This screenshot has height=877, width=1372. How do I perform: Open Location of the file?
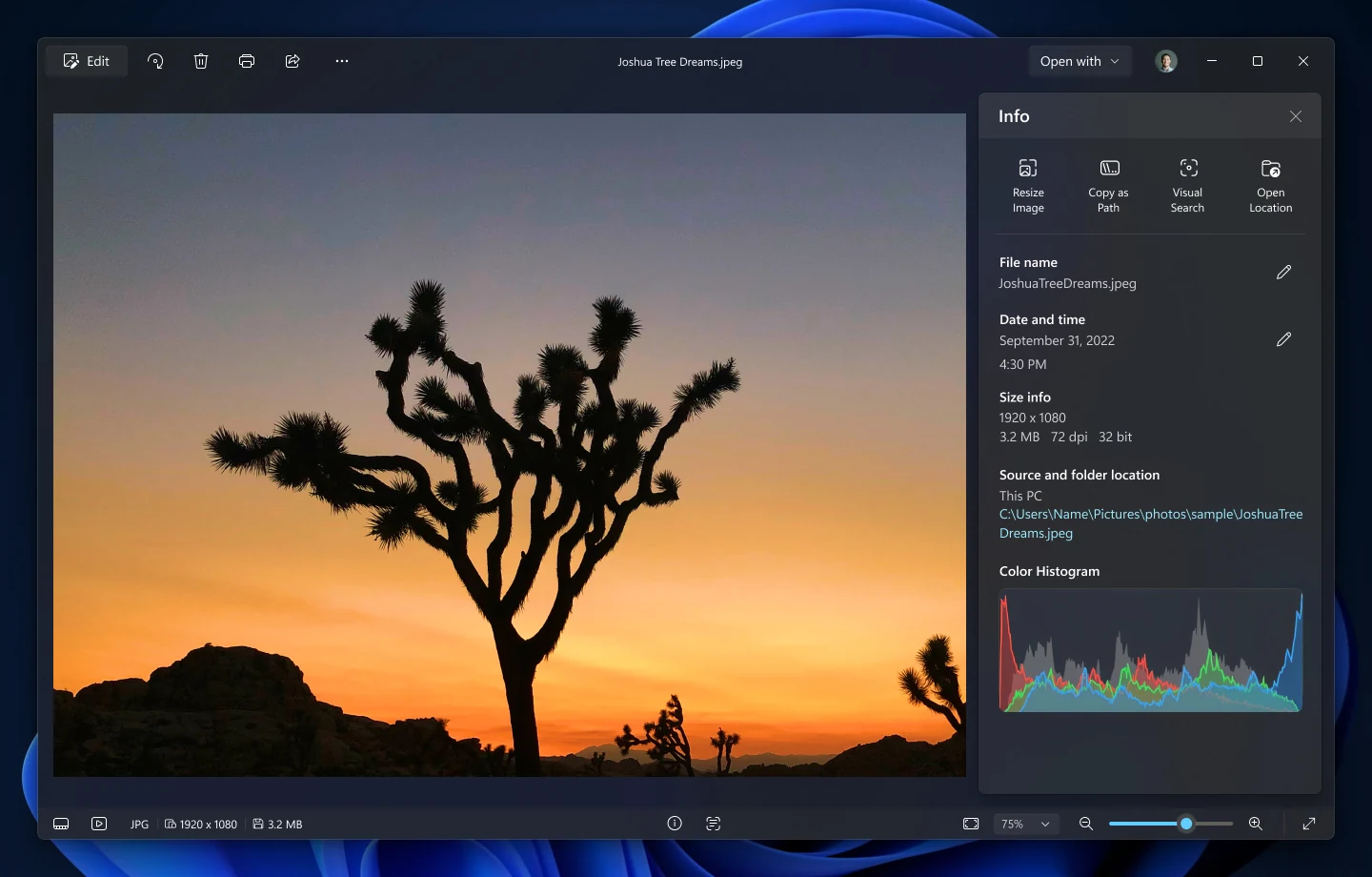[1271, 186]
